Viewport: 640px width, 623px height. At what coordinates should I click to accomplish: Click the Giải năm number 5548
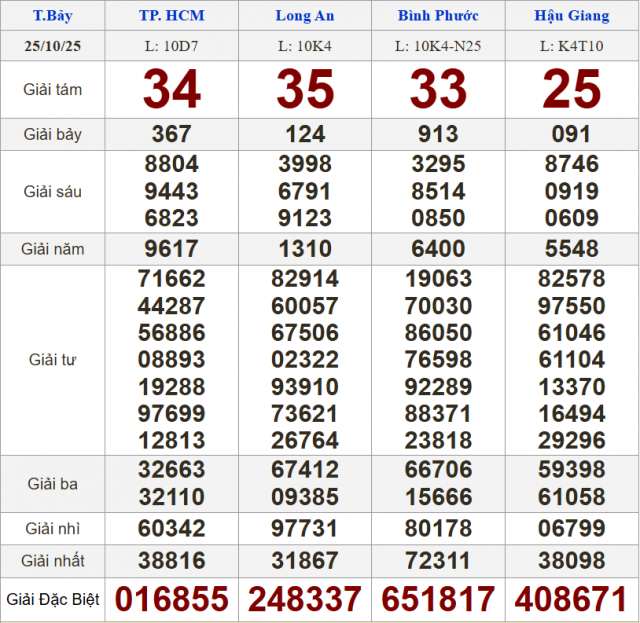click(571, 249)
